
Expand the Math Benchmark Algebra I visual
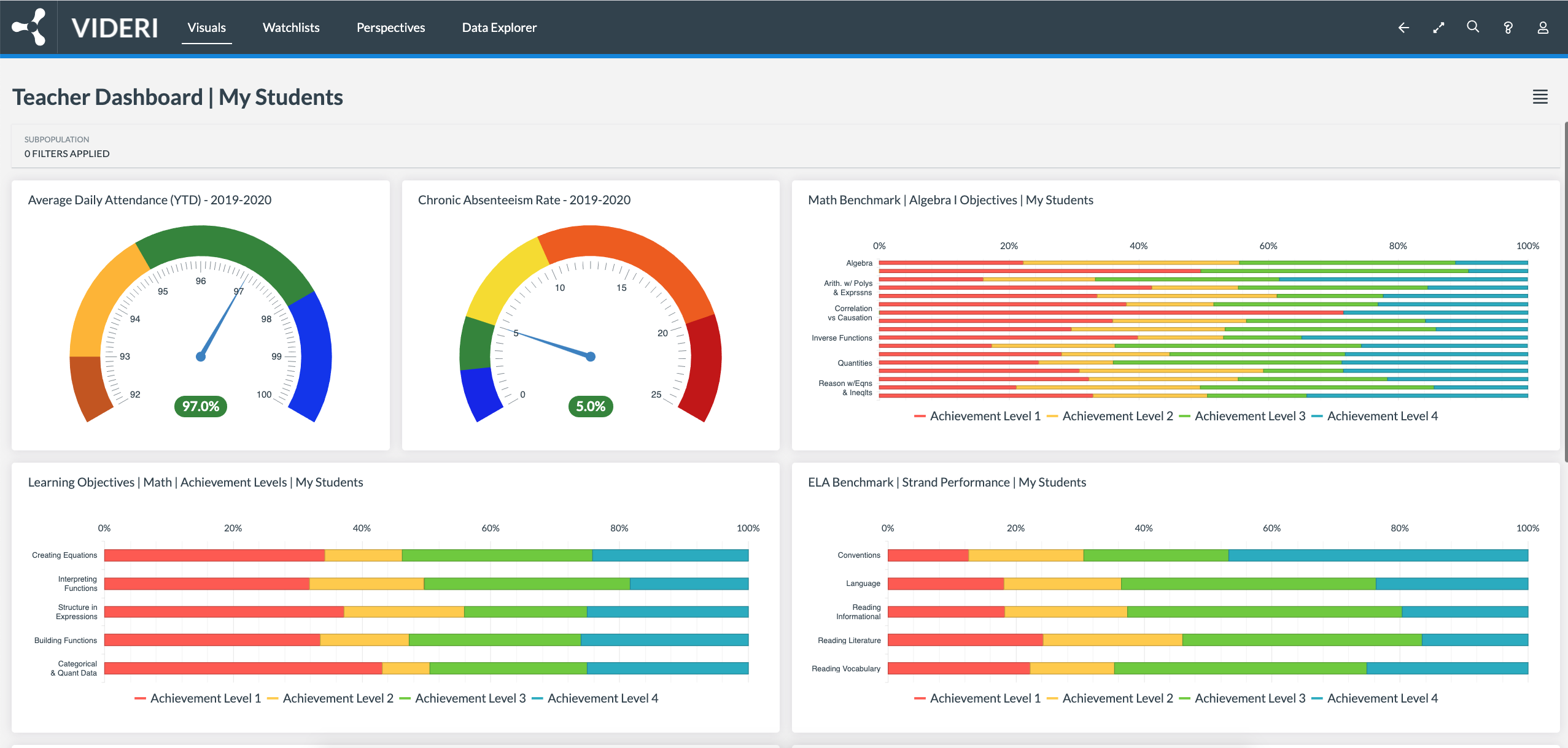[950, 199]
